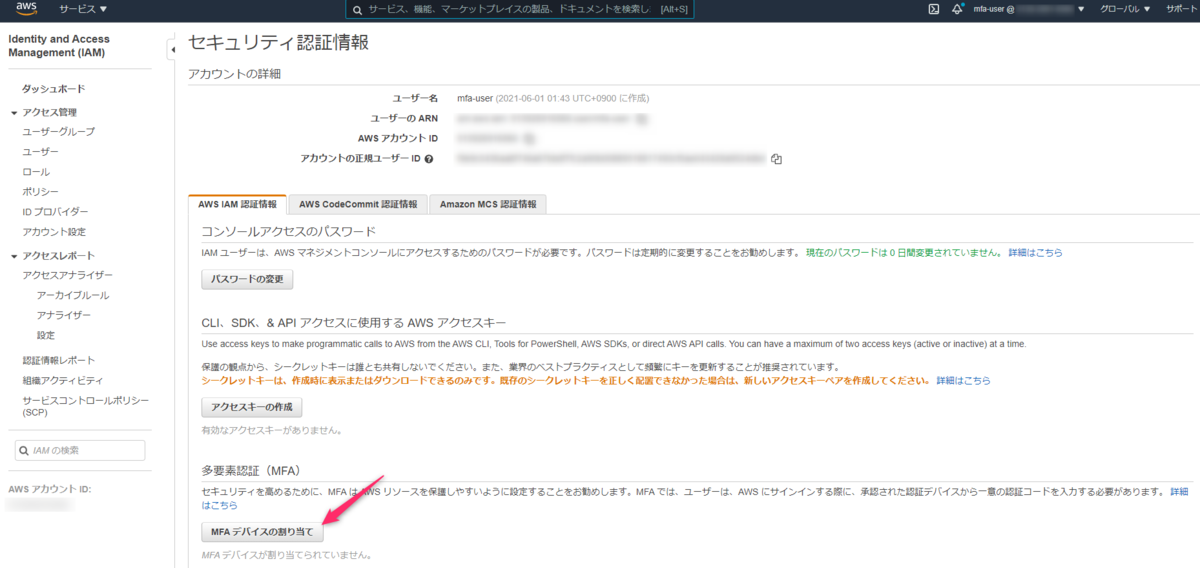Screen dimensions: 1200x568
Task: Open サービスコントロールポリシー (SCP) in sidebar
Action: tap(85, 406)
